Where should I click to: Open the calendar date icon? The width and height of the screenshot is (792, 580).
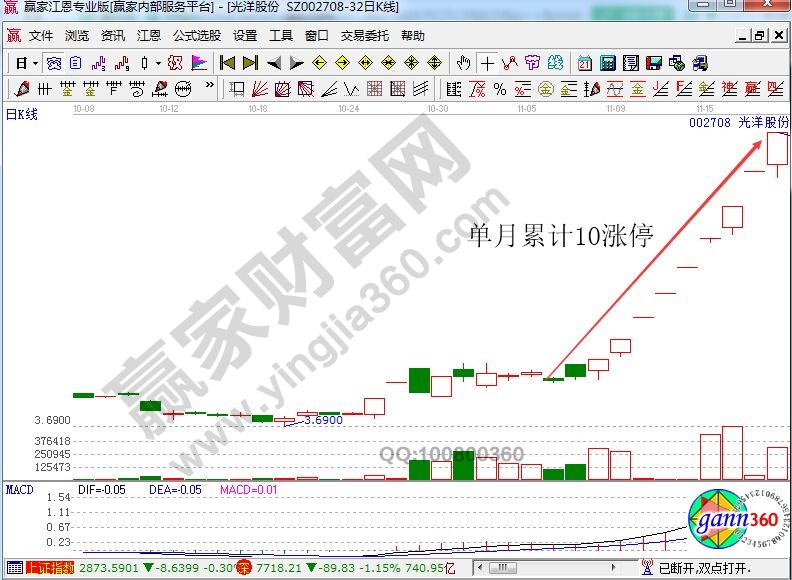(585, 62)
